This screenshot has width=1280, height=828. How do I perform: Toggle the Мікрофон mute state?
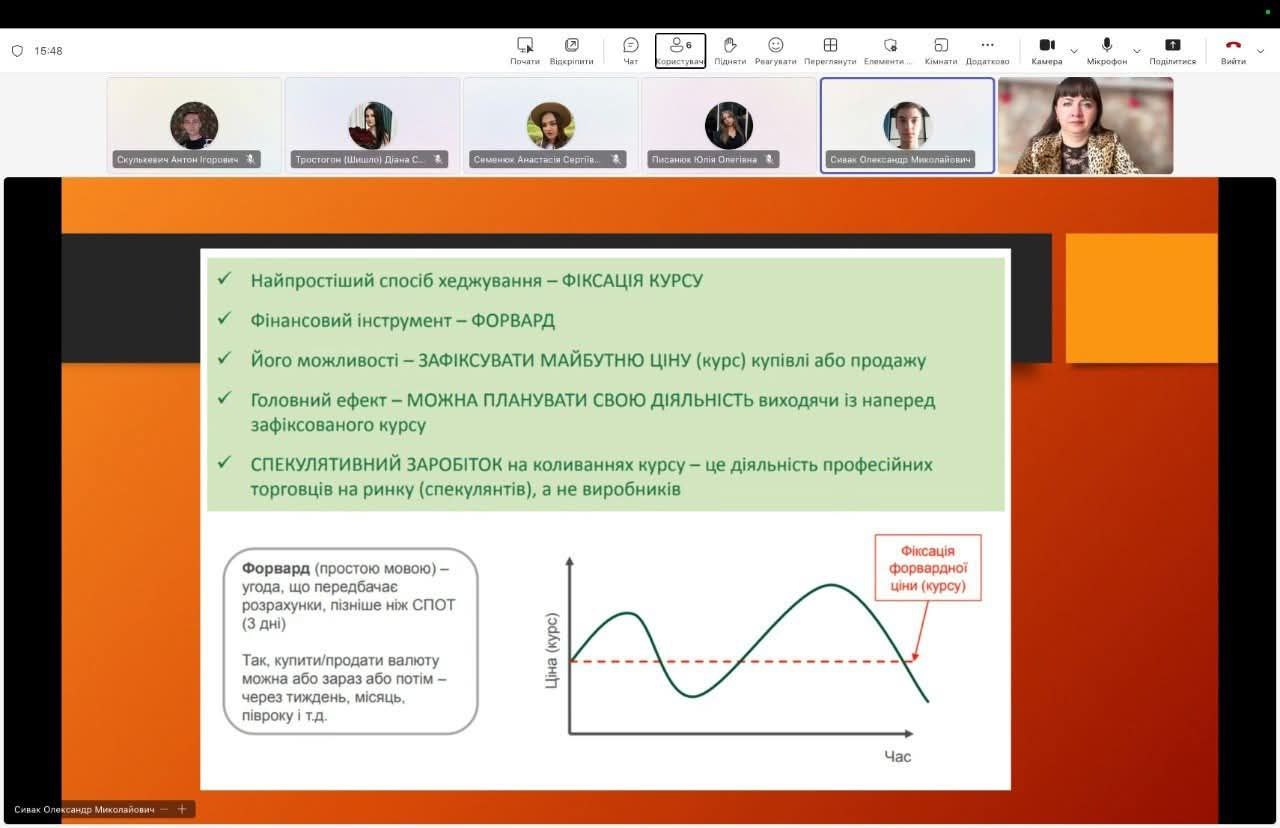[1107, 50]
